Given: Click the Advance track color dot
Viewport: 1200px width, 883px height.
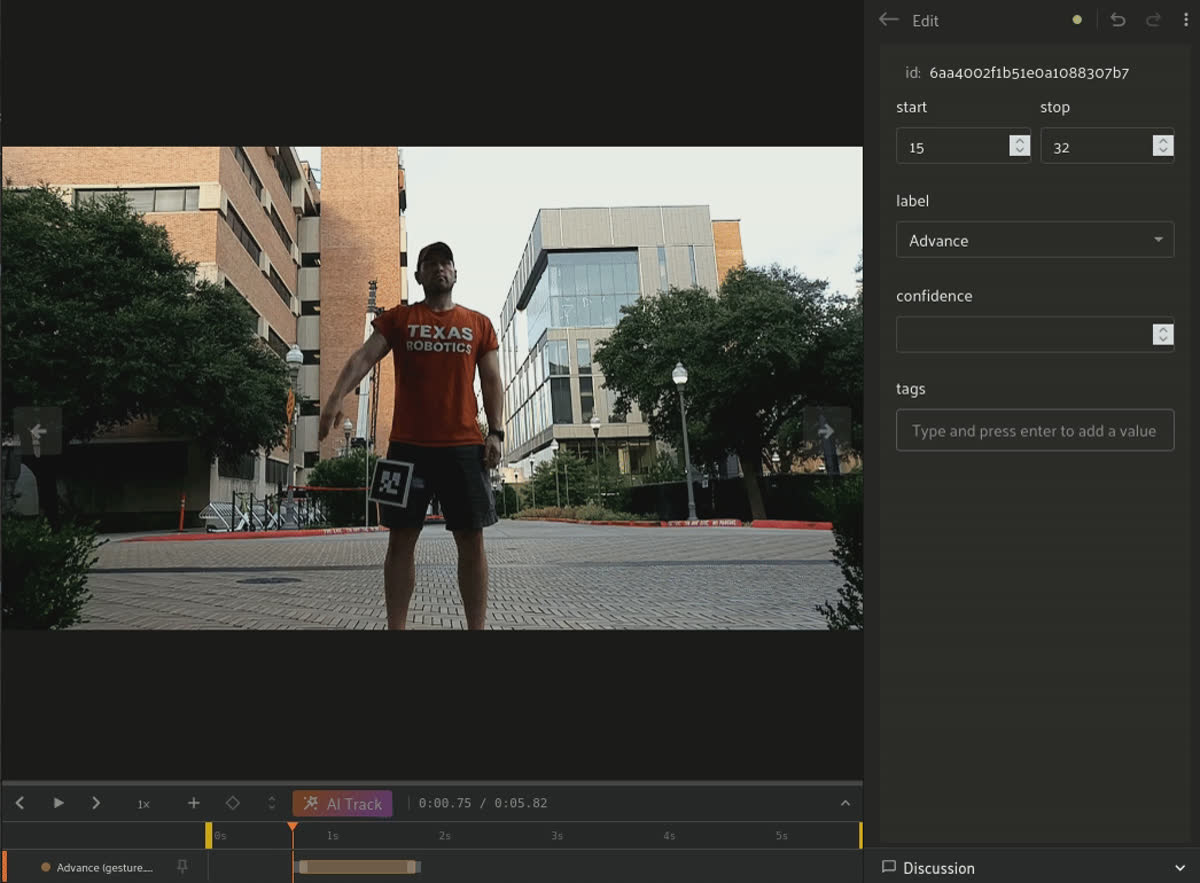Looking at the screenshot, I should (x=45, y=867).
